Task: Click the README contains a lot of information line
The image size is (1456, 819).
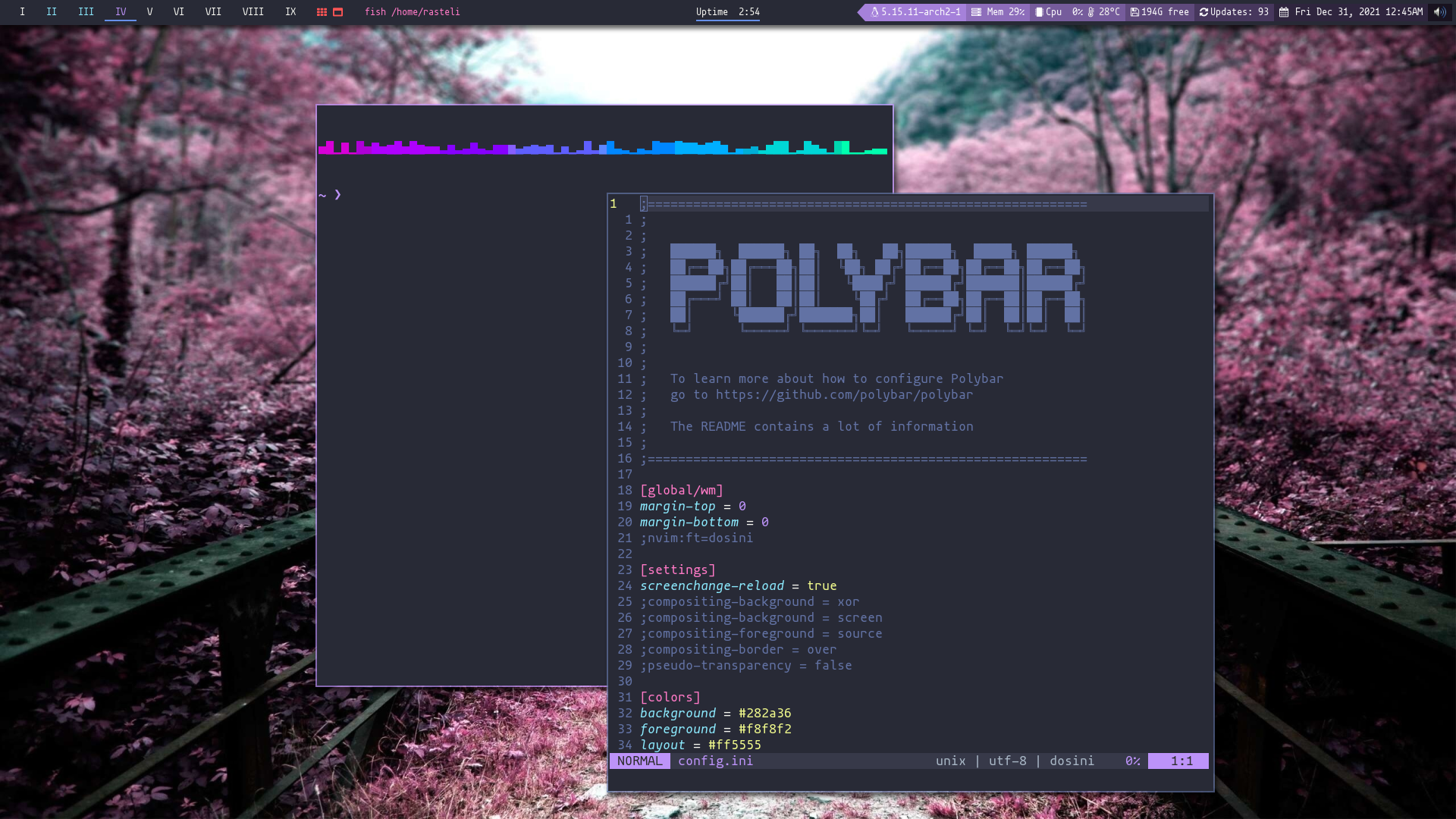Action: point(821,427)
